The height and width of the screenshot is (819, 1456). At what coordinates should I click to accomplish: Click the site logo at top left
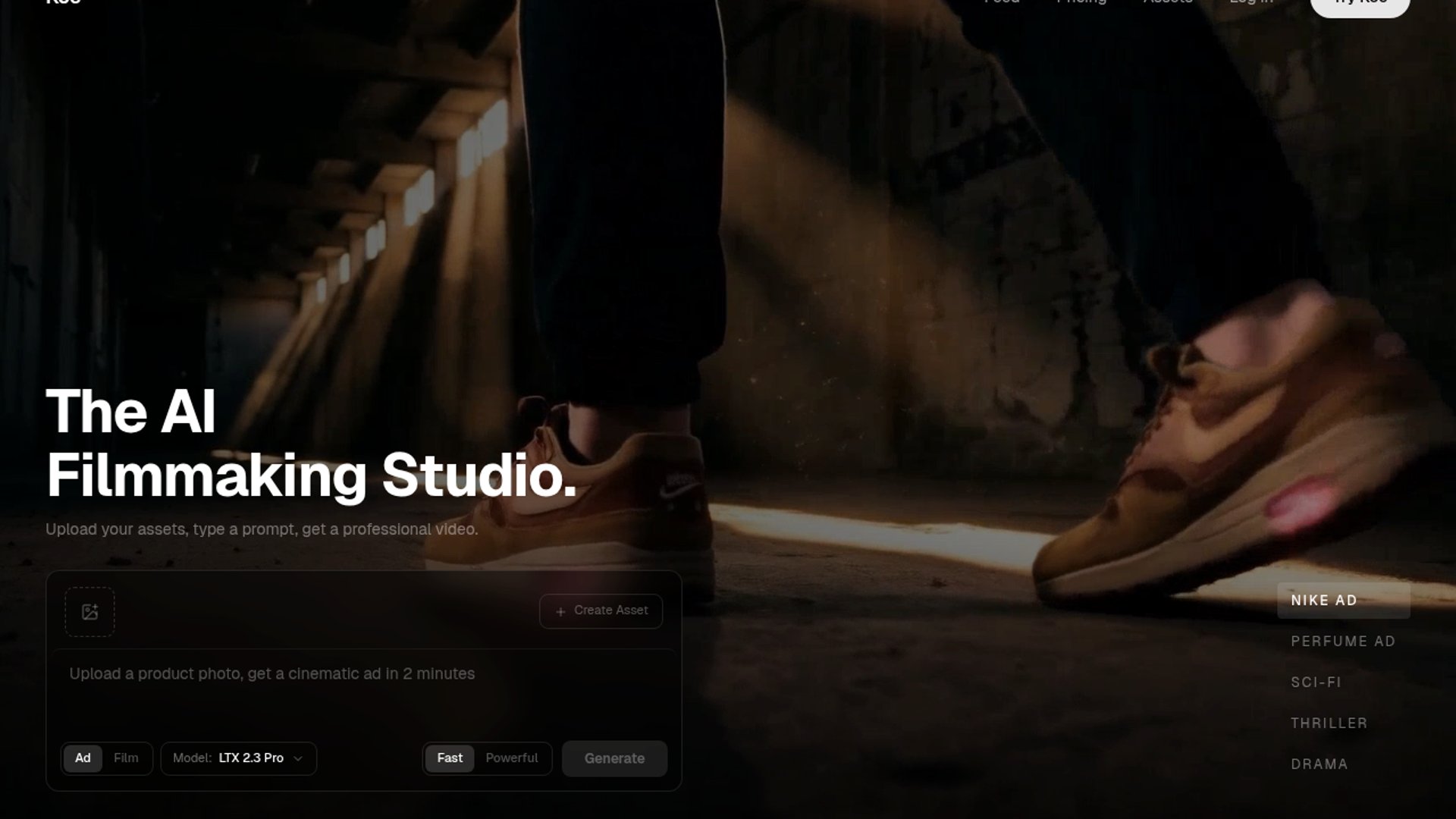click(63, 2)
